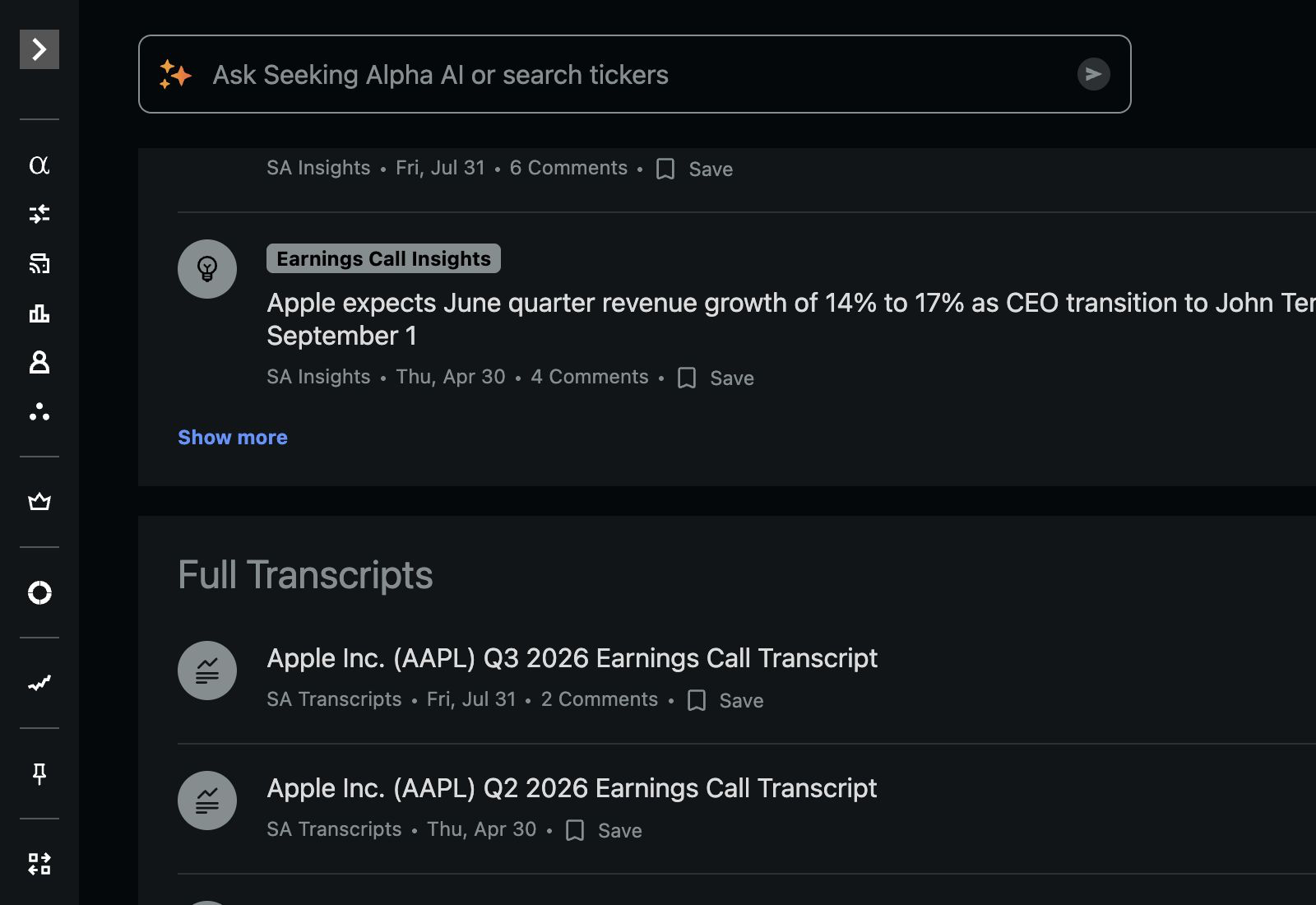The height and width of the screenshot is (905, 1316).
Task: Click SA Transcripts author on Q2 2026 item
Action: [x=334, y=829]
